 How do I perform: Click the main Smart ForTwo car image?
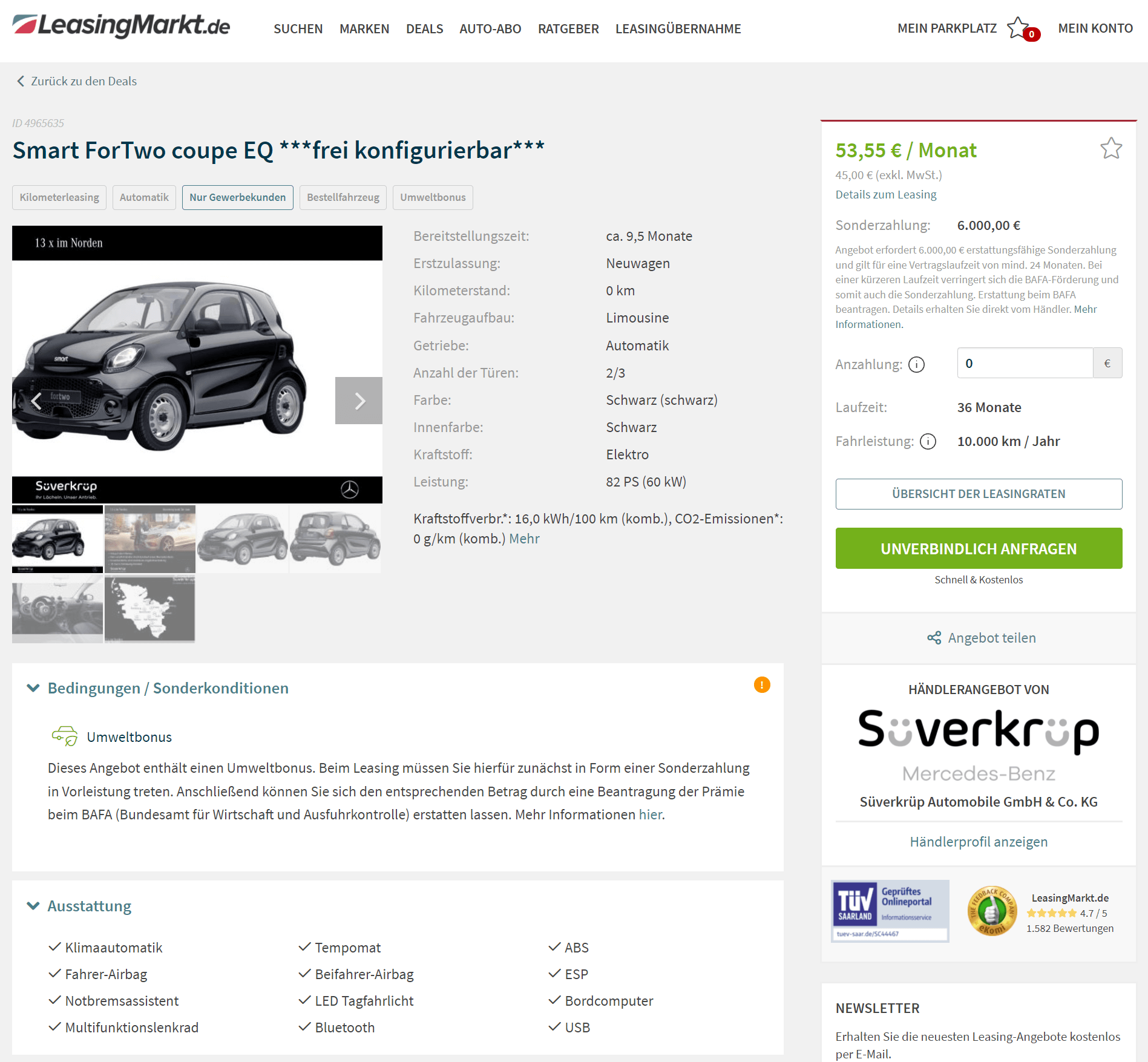pos(197,364)
